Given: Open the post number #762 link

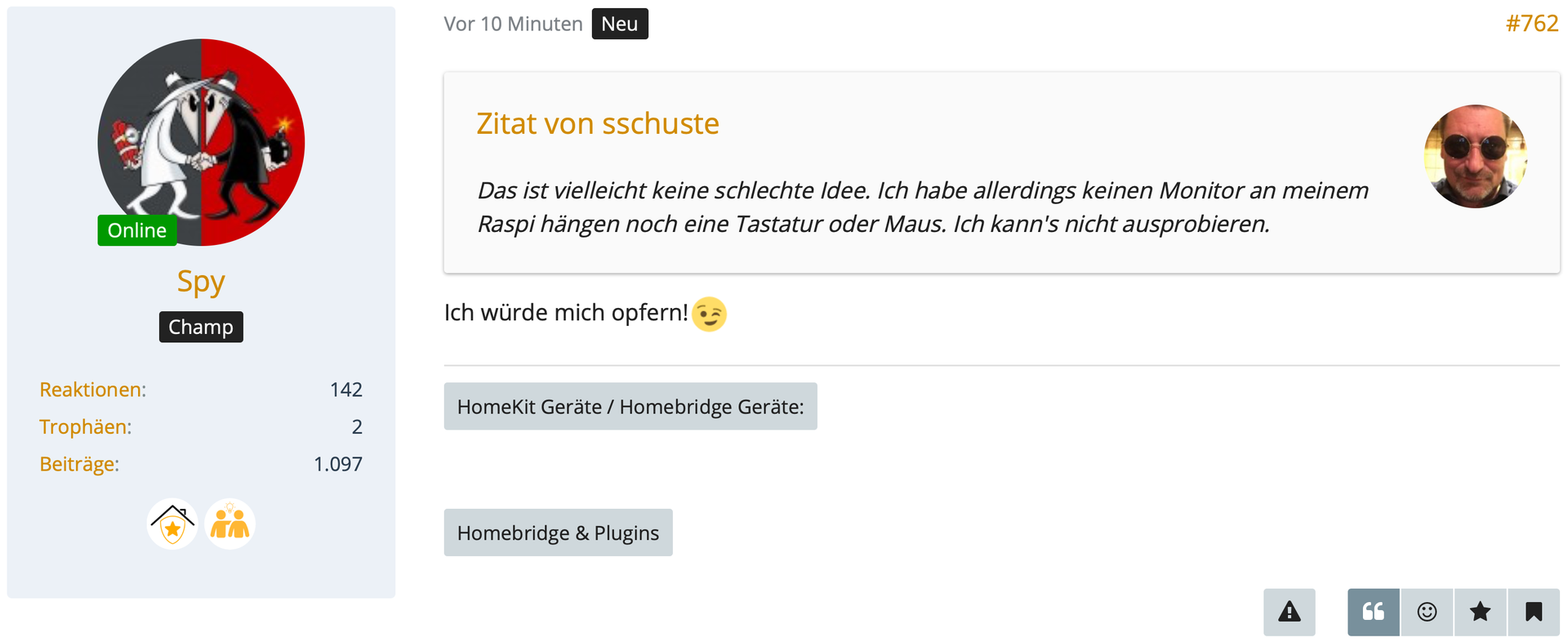Looking at the screenshot, I should pos(1531,24).
